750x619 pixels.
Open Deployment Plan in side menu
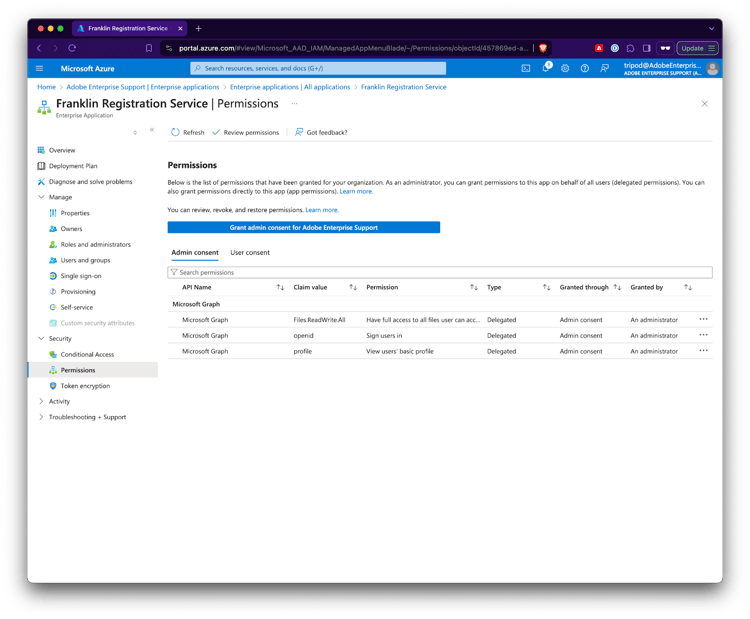[x=73, y=166]
